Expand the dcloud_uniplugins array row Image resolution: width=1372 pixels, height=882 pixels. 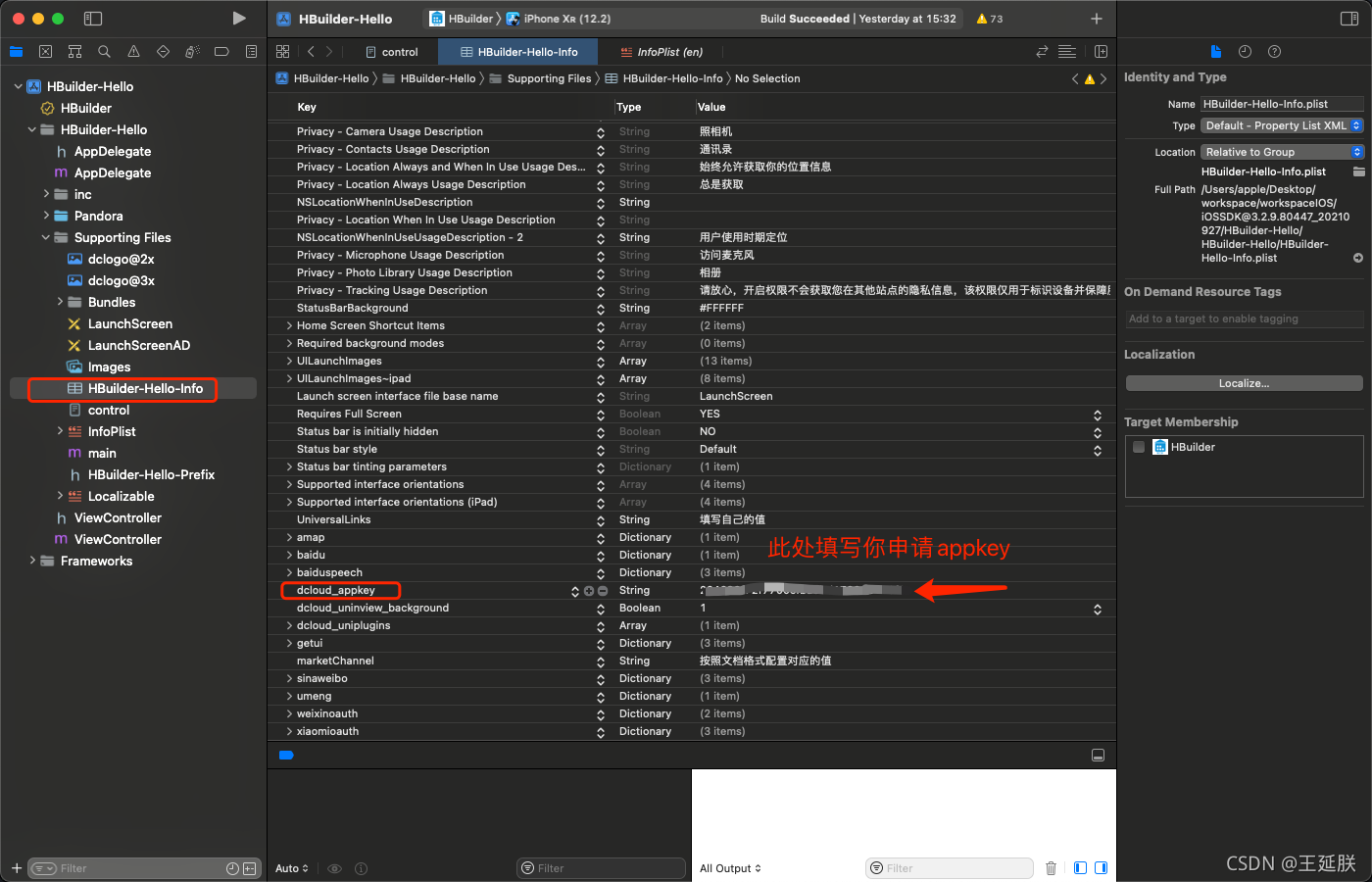(x=289, y=625)
